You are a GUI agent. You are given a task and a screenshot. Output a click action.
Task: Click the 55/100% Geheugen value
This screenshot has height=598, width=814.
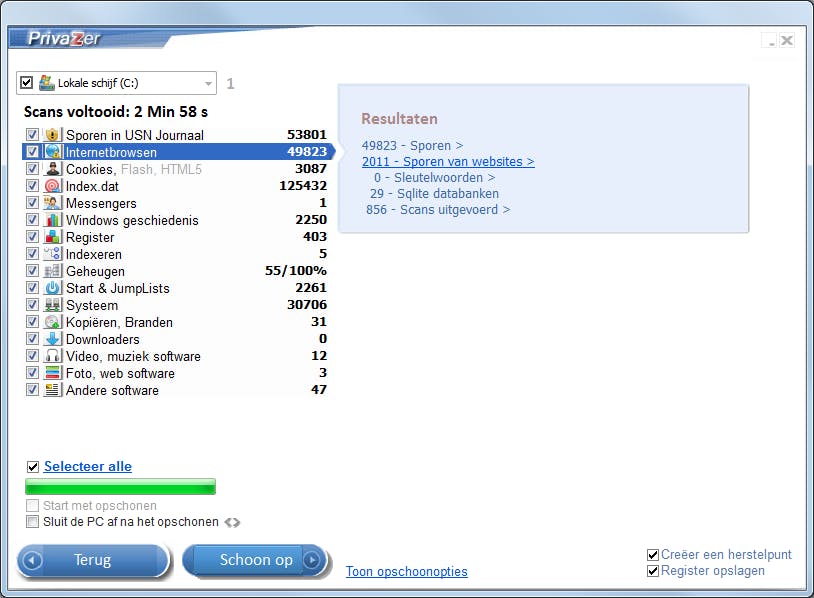point(296,271)
